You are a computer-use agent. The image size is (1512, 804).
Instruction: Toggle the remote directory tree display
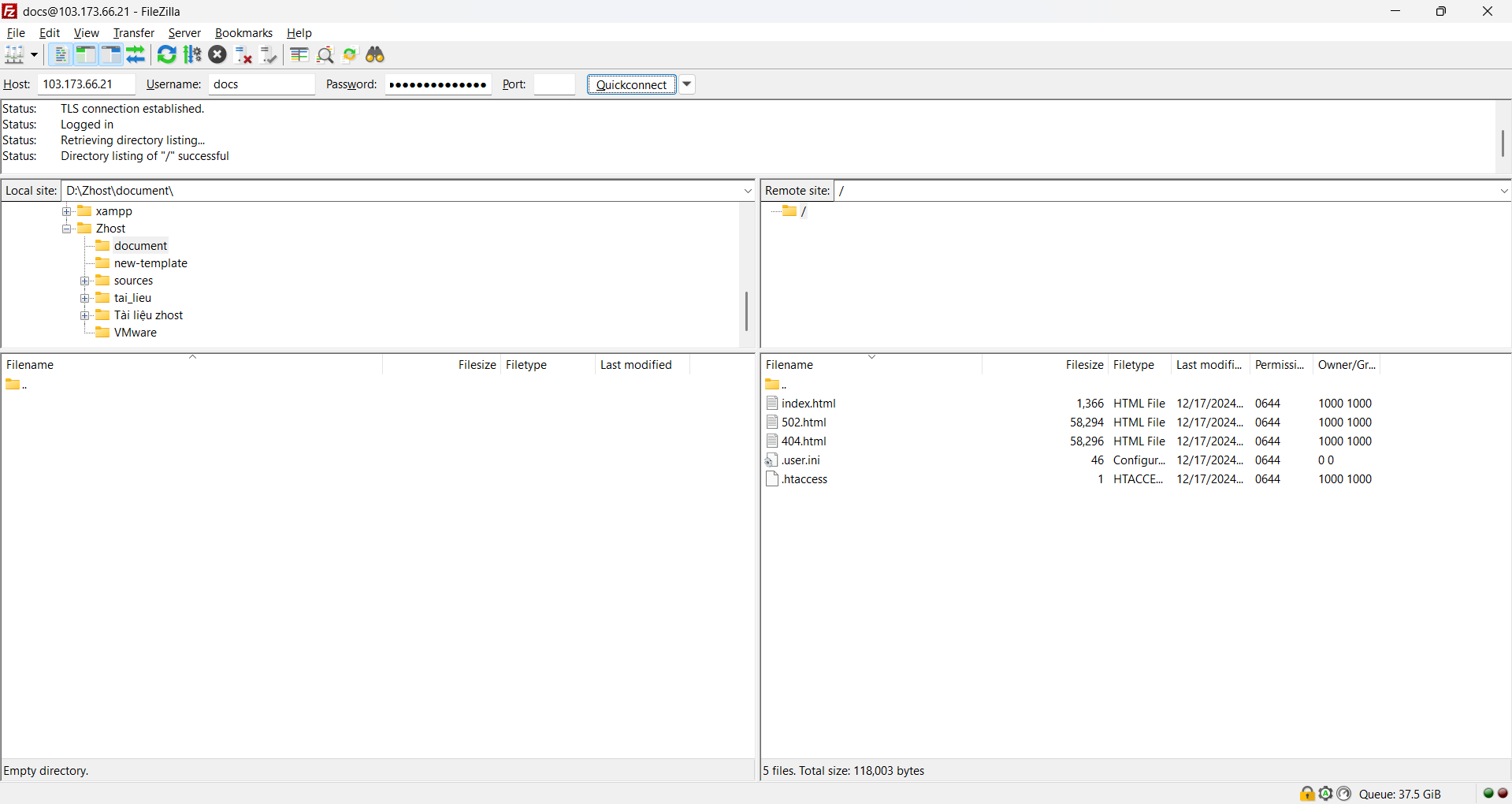tap(111, 54)
